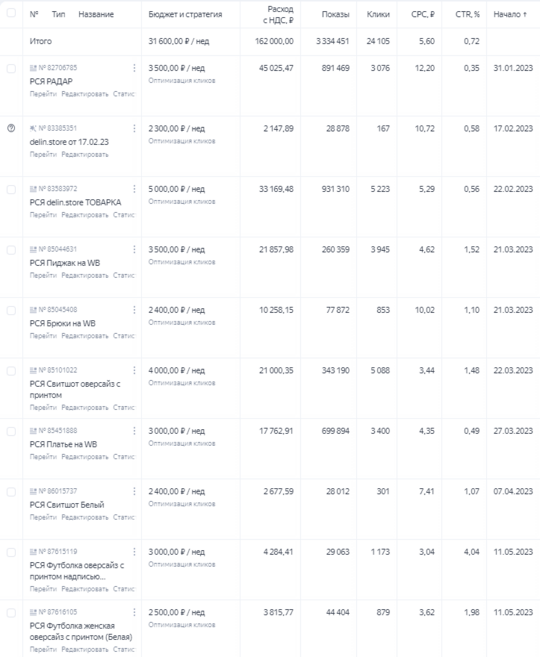Expand options menu of РСЯ Свитшот оверсайз с принтом

click(134, 370)
